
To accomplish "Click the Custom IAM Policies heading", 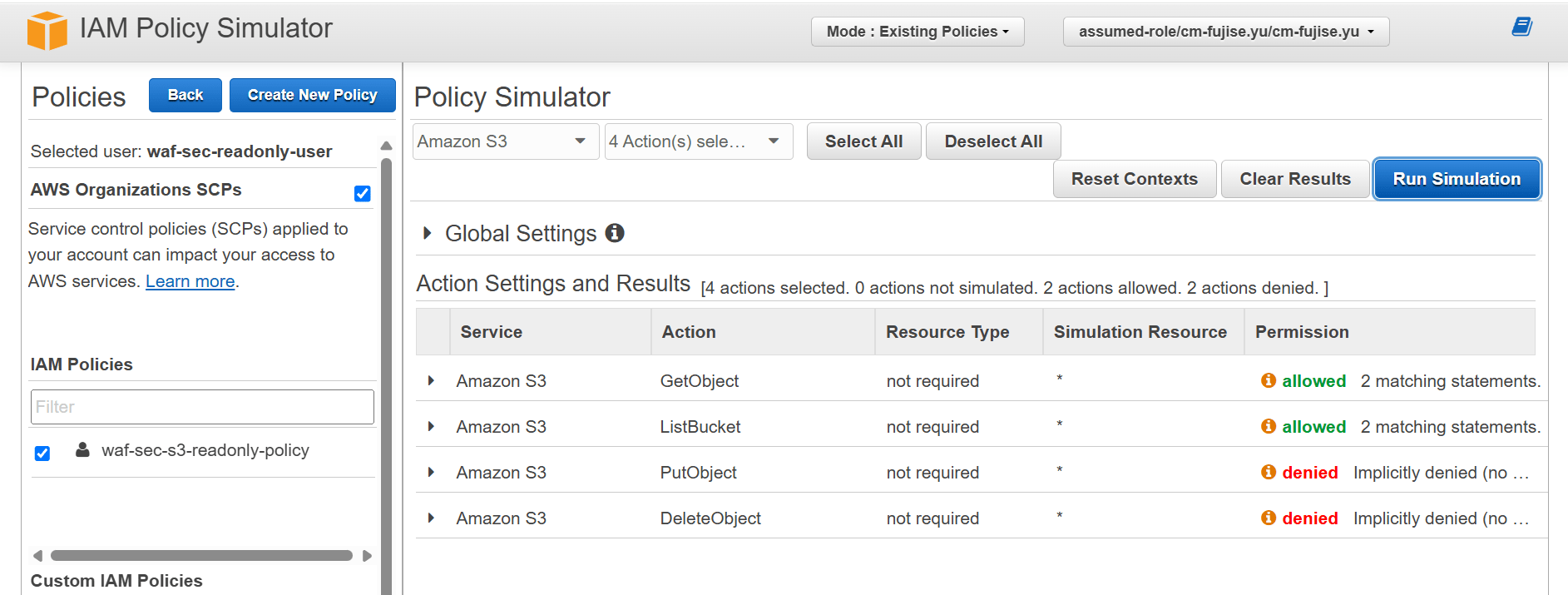I will [x=116, y=581].
